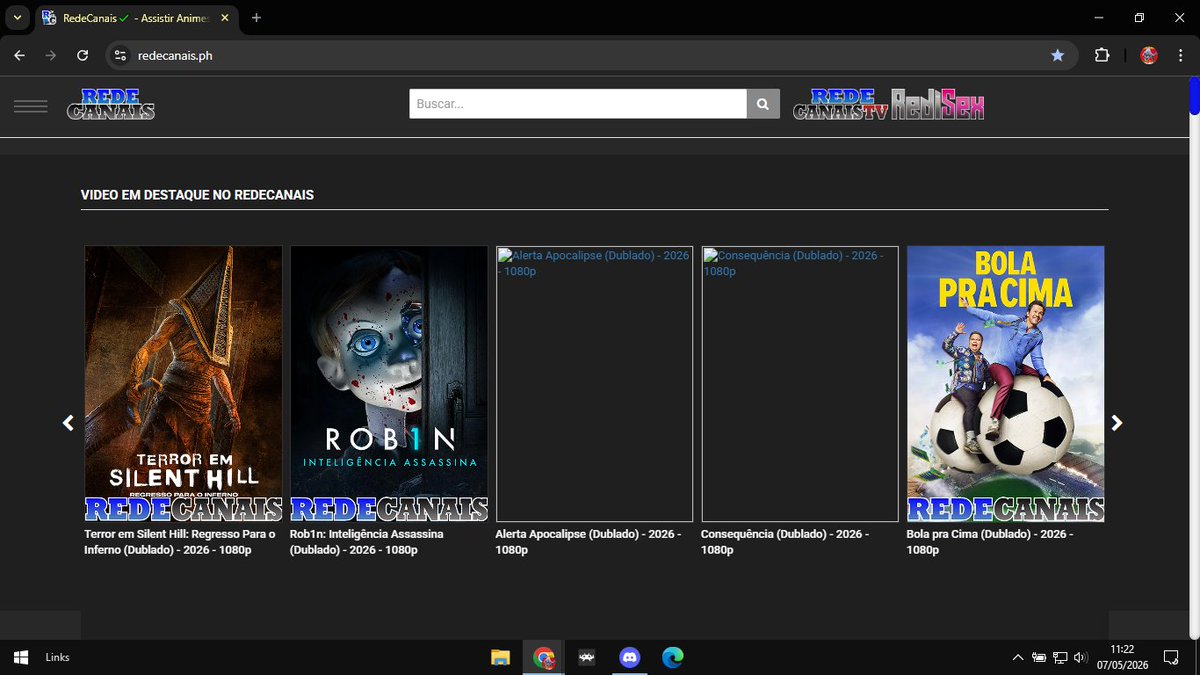This screenshot has height=675, width=1200.
Task: Open the battery status tray icon
Action: click(x=1040, y=657)
